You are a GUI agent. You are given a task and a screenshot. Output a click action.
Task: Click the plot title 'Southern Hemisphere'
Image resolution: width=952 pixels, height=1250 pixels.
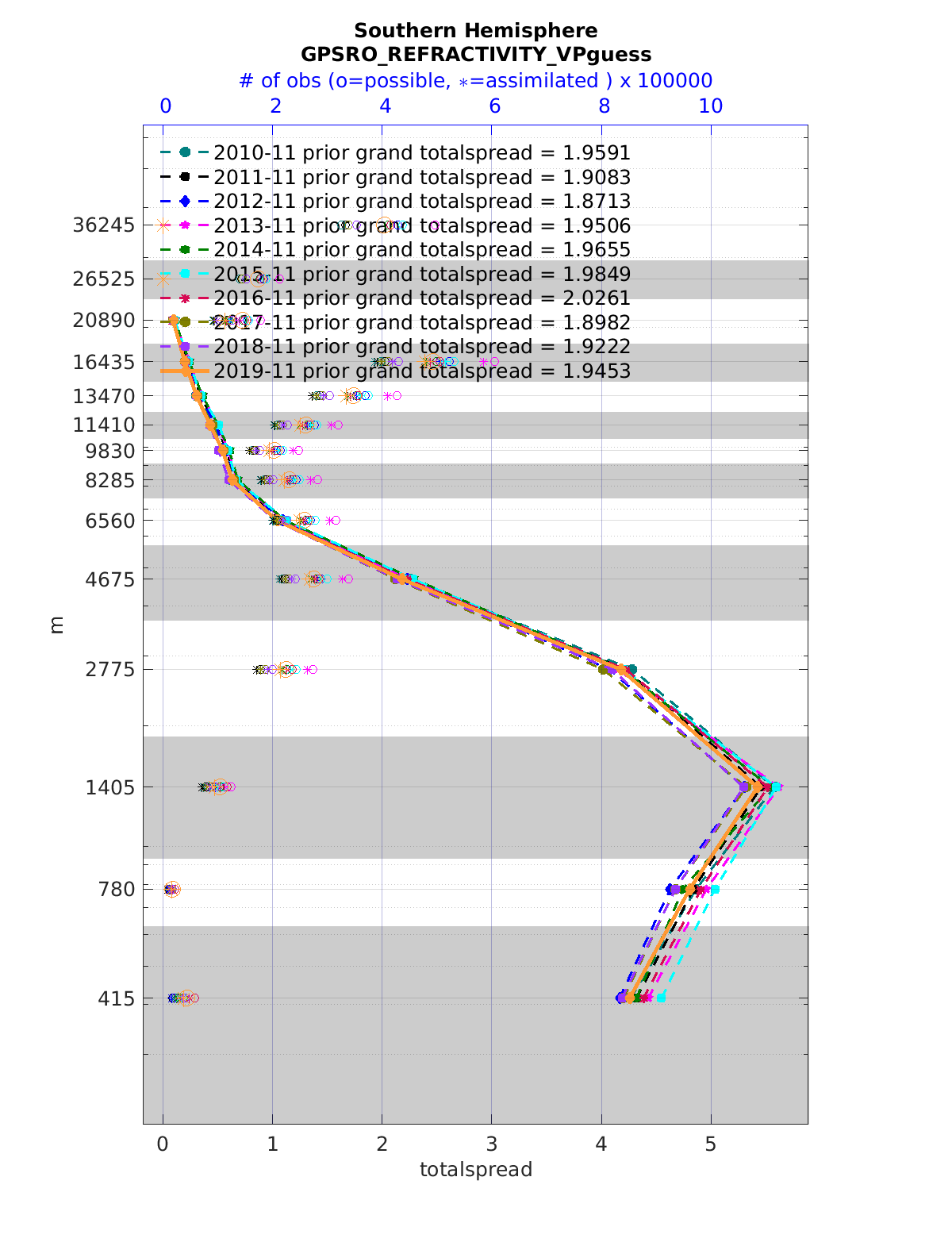(475, 30)
